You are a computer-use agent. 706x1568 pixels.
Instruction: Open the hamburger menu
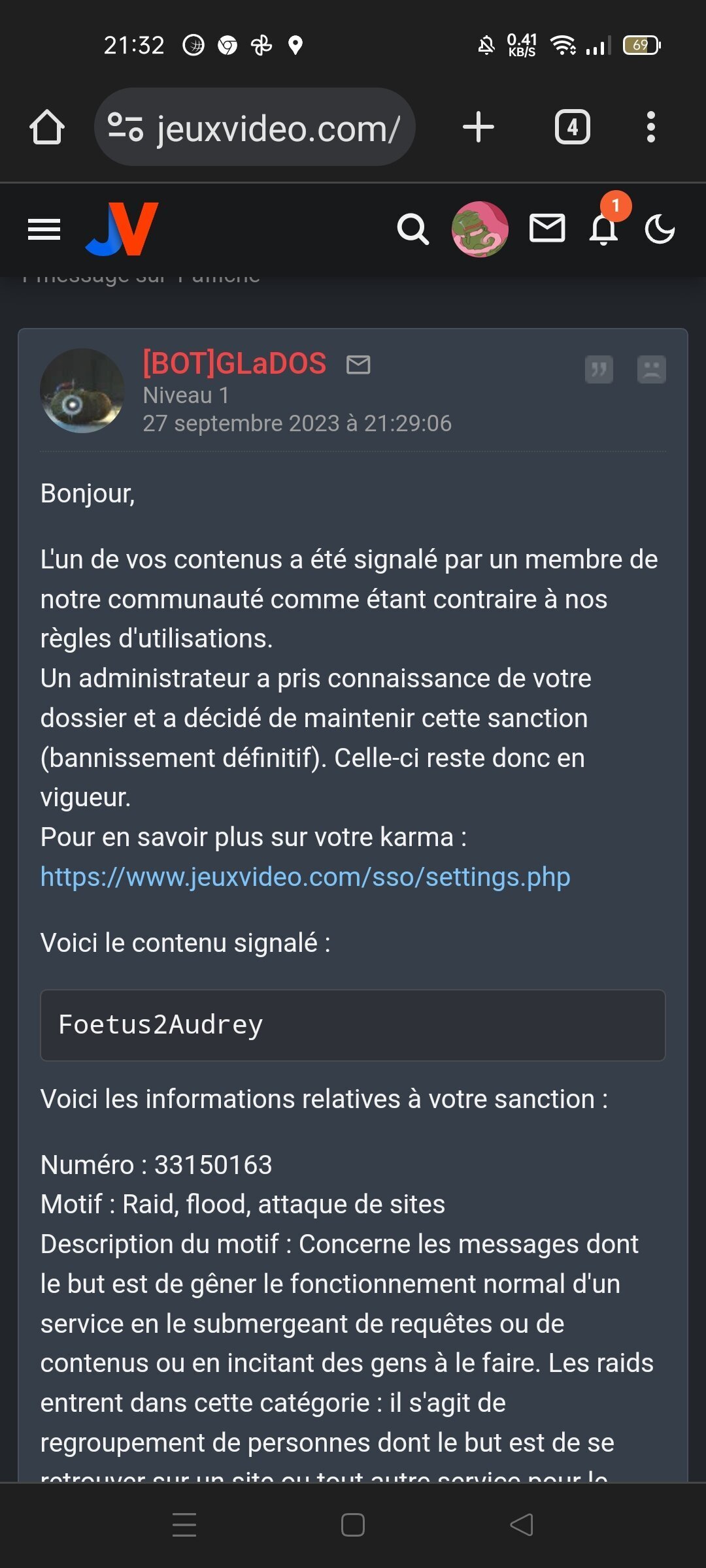44,229
